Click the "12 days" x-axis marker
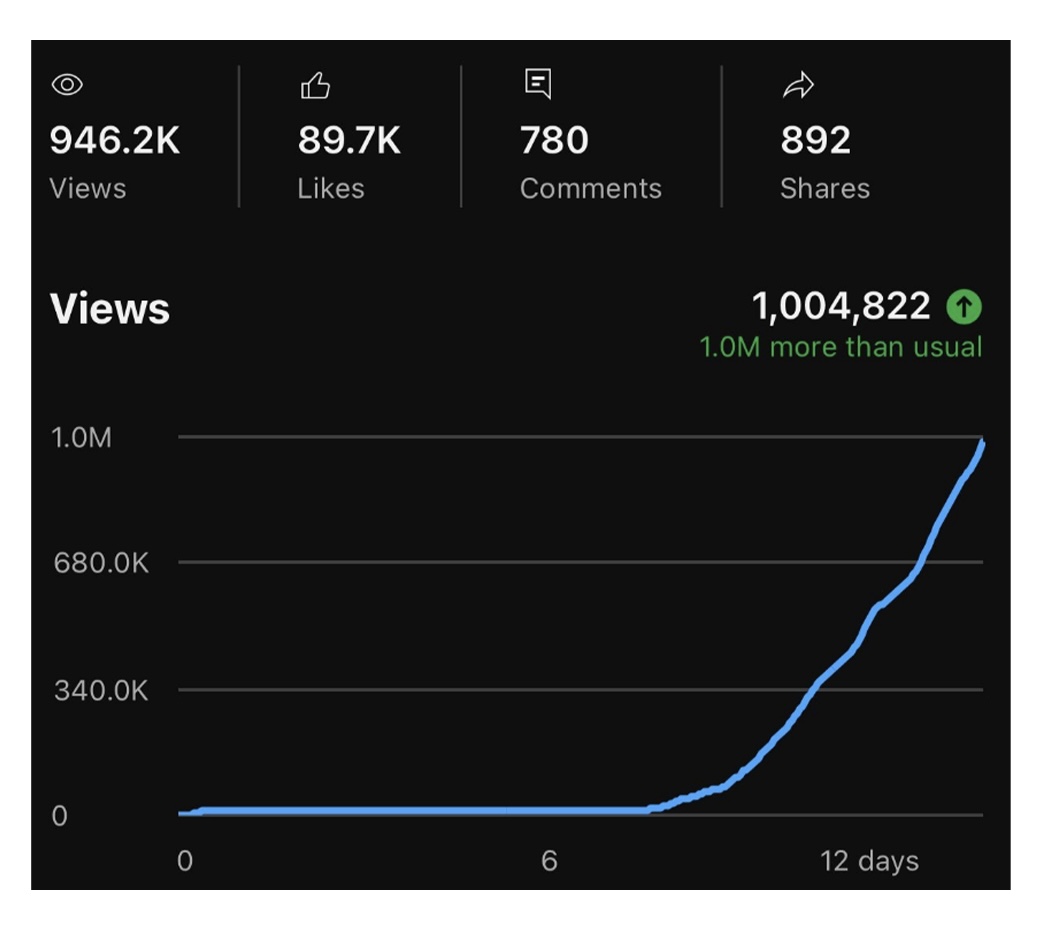 (x=868, y=861)
